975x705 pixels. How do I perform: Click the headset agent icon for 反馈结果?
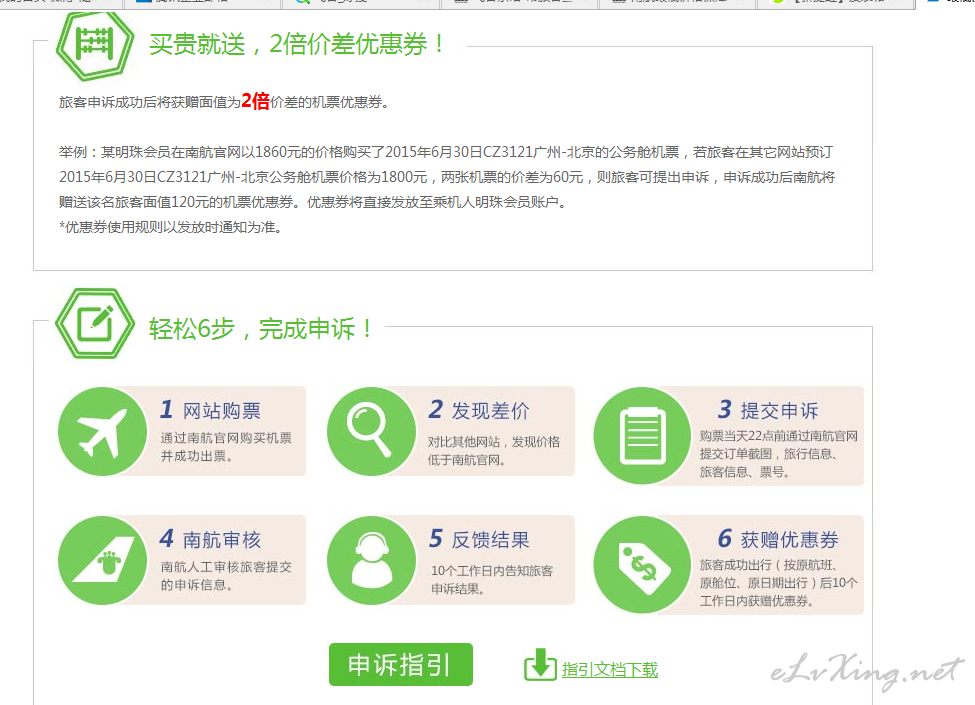pos(371,560)
